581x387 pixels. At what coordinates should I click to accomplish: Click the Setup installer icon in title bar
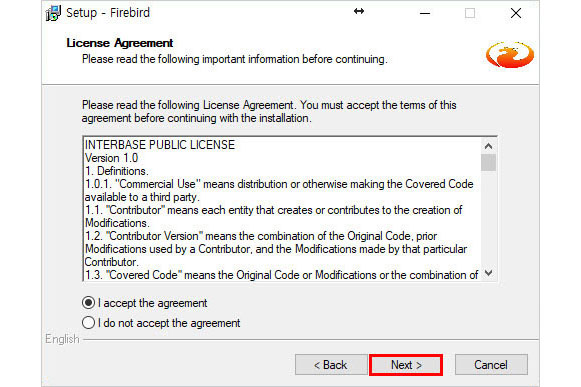tap(53, 13)
